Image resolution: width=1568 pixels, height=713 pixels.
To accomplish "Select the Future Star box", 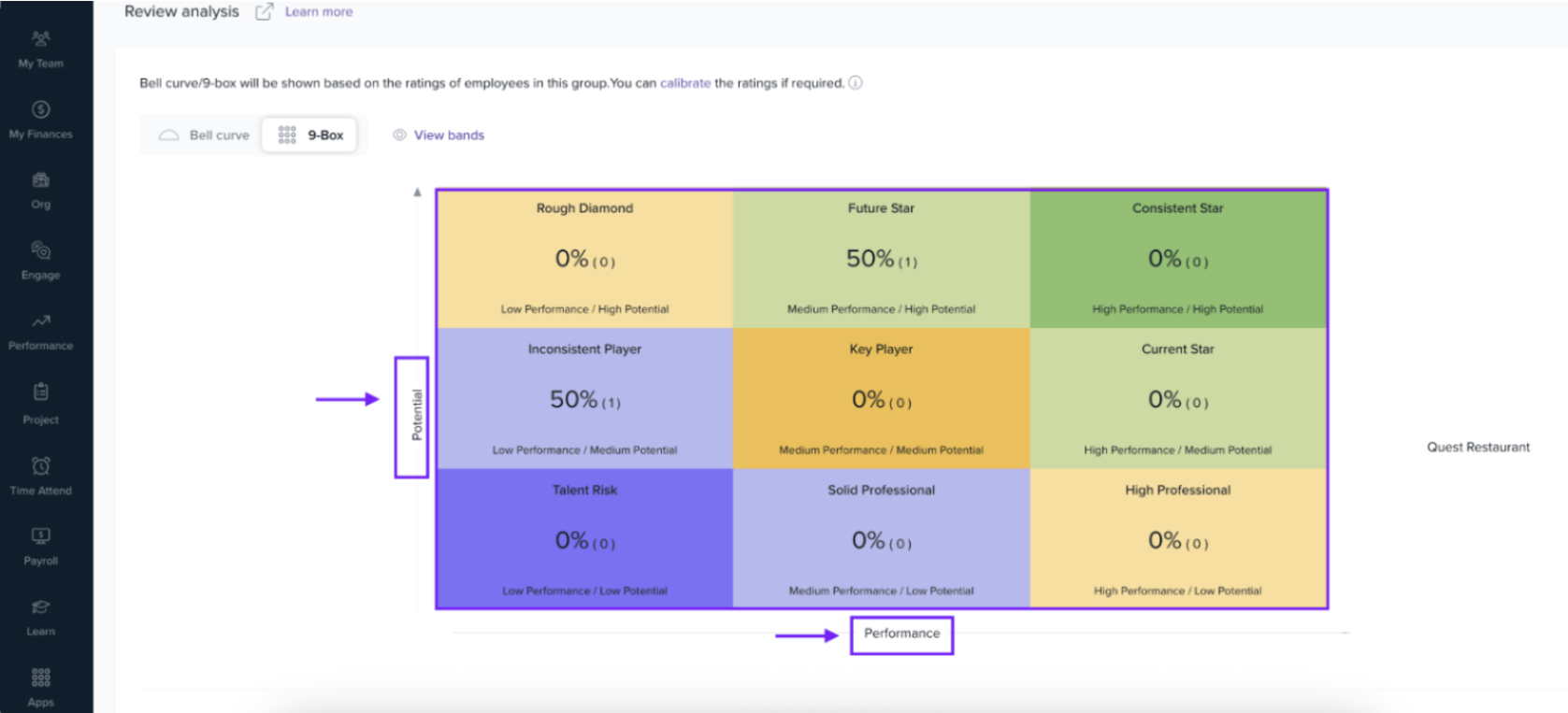I will point(881,259).
